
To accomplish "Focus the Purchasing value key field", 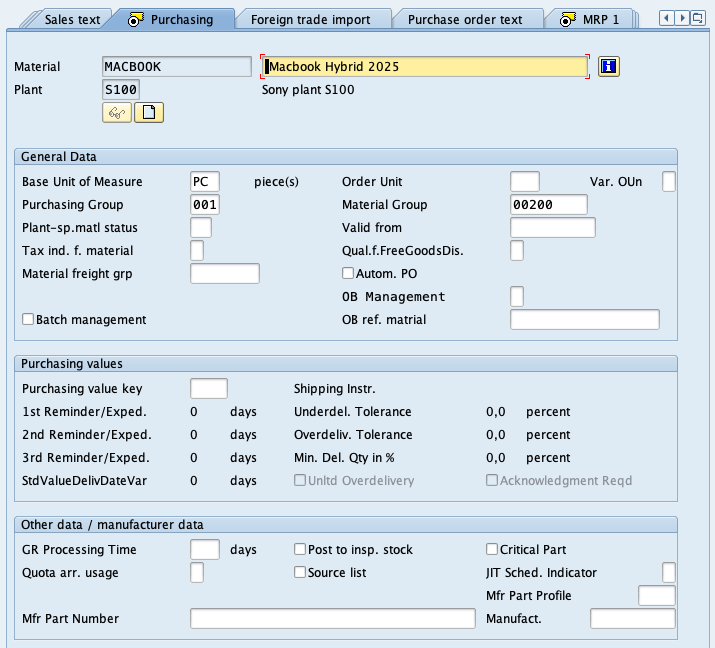I will 209,389.
